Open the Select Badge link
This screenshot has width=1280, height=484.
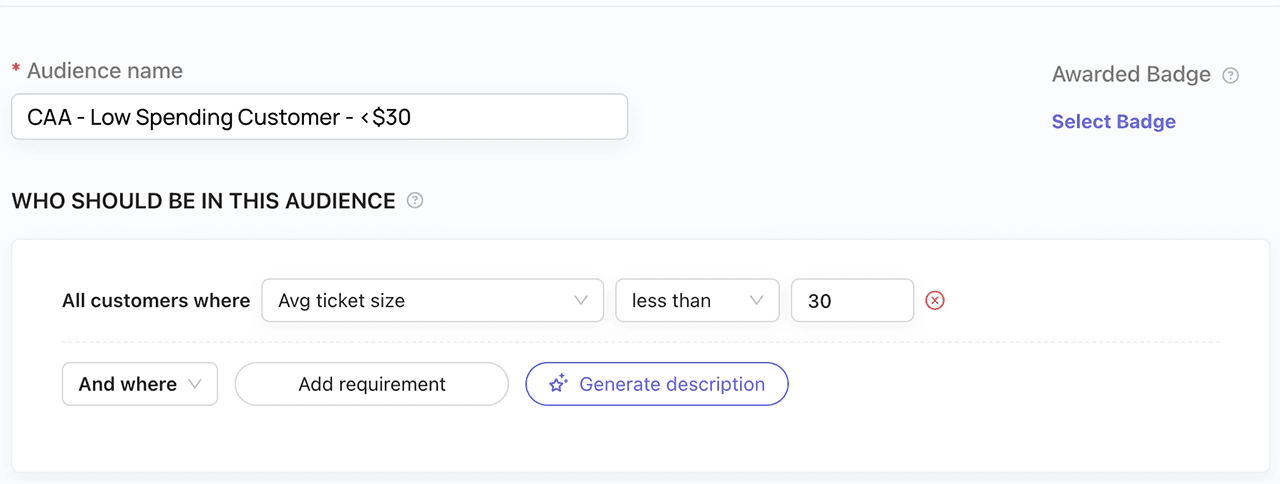click(1113, 122)
